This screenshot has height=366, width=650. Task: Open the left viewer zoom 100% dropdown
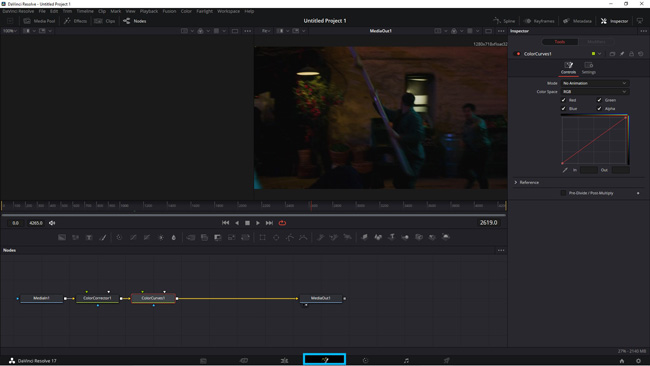tap(10, 31)
